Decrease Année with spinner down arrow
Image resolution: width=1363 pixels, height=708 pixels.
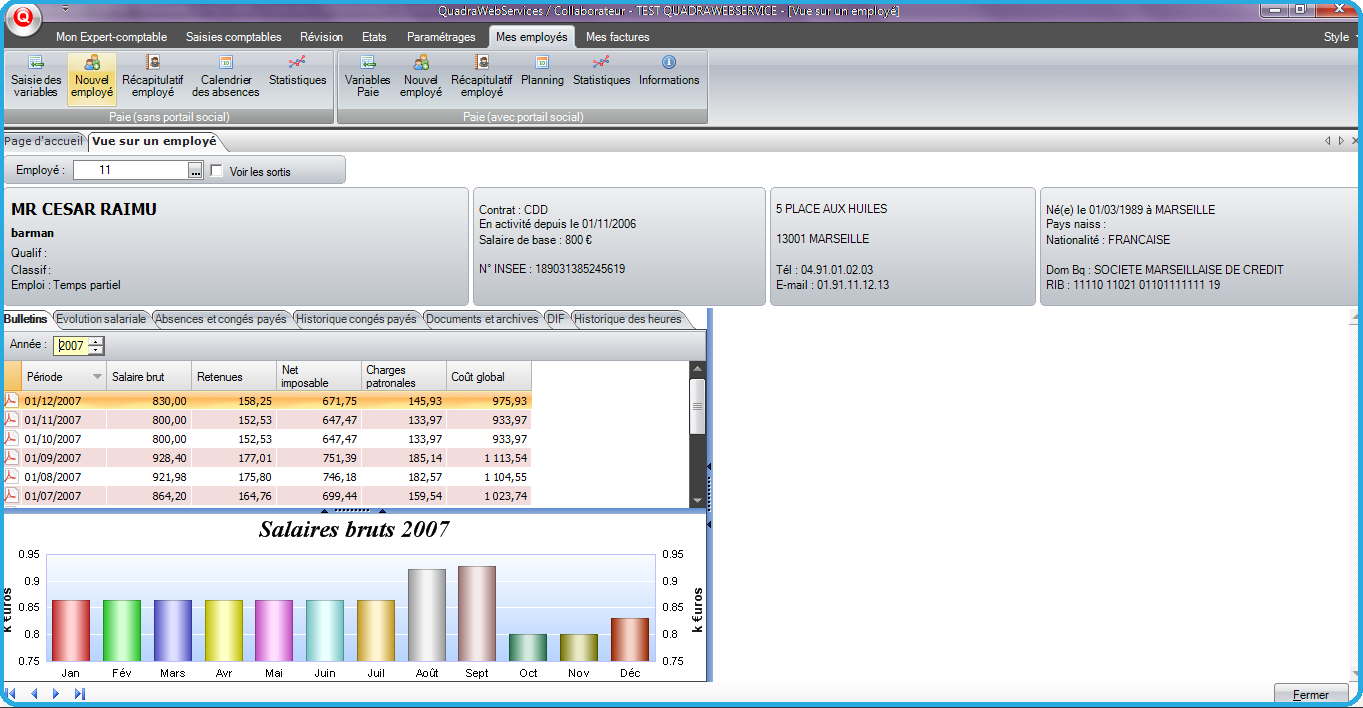[95, 350]
